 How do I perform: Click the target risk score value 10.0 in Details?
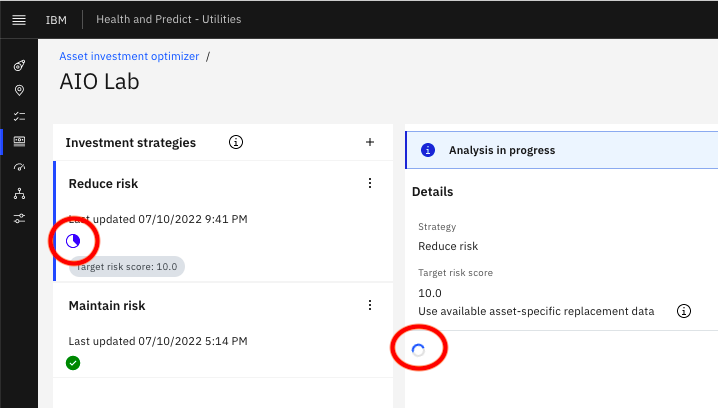430,293
